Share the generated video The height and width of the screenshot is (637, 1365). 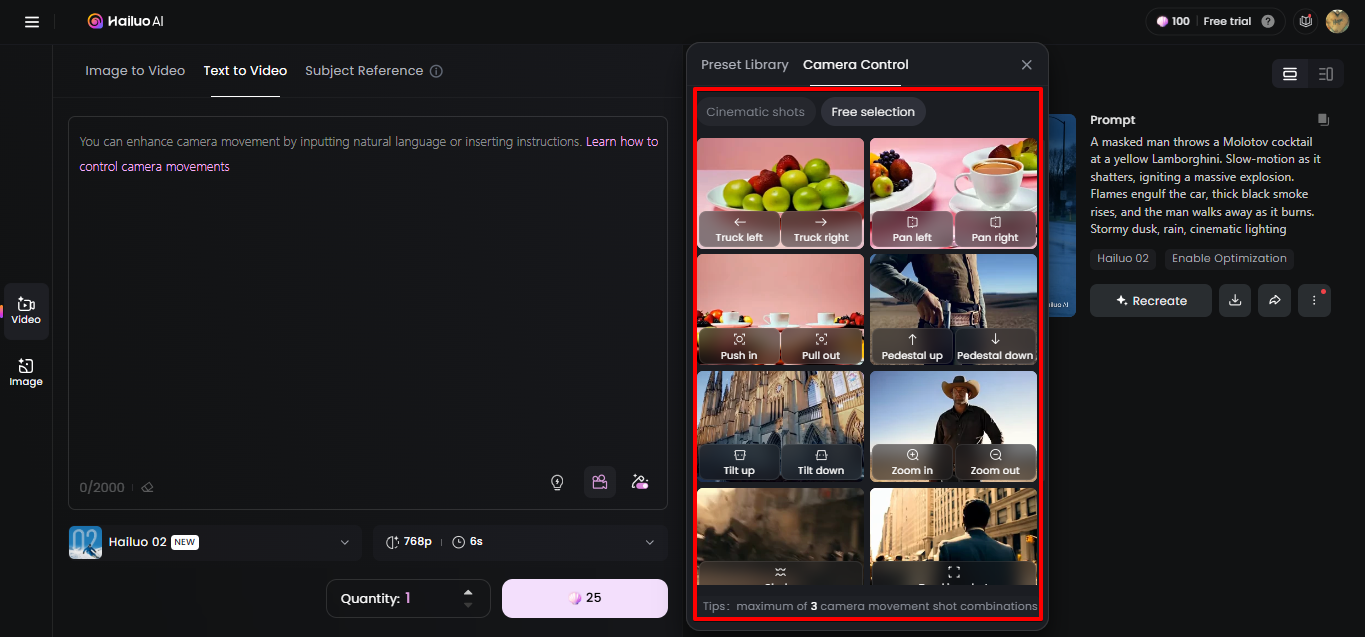(x=1274, y=300)
